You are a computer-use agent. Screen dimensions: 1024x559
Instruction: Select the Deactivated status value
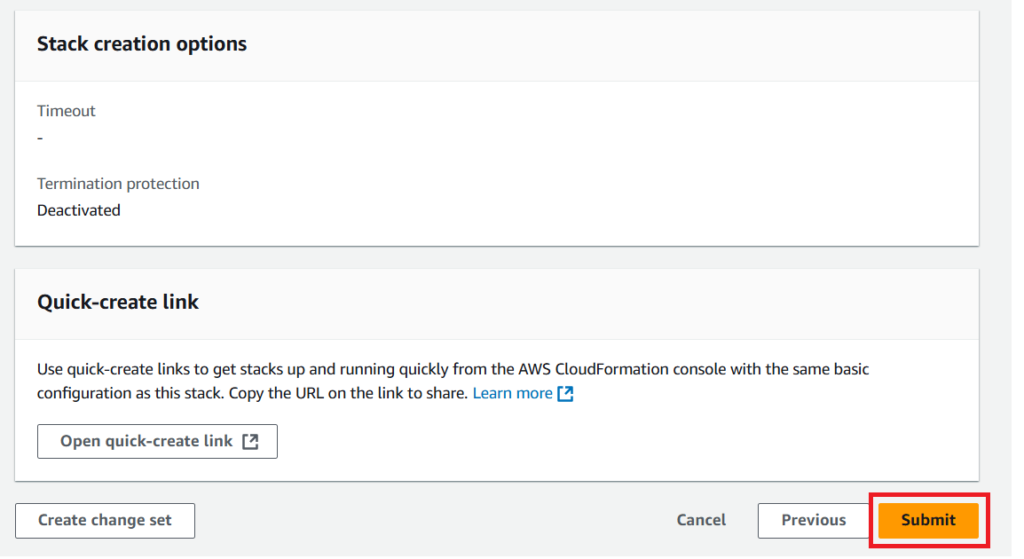click(79, 210)
